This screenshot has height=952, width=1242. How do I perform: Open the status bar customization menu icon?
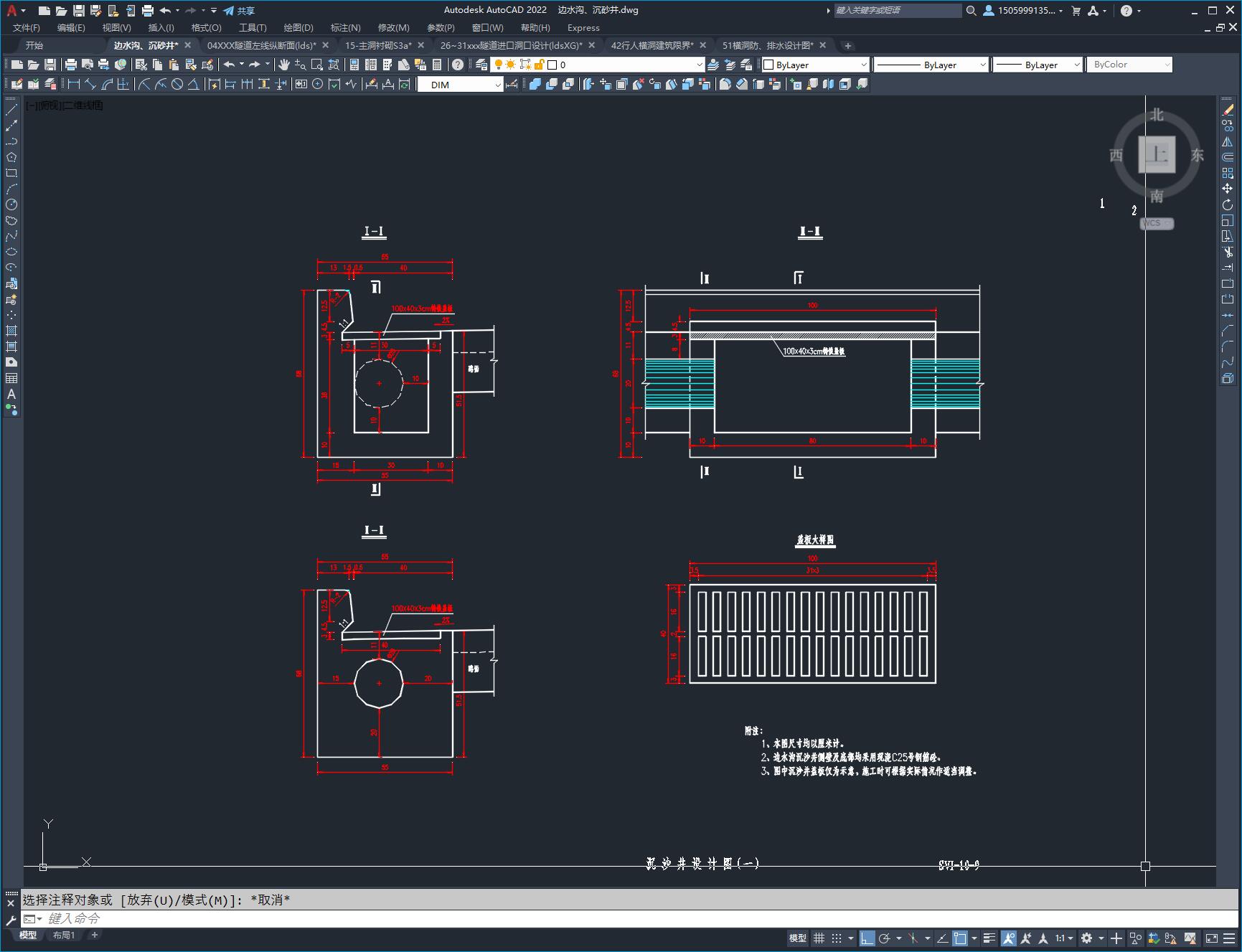1231,938
